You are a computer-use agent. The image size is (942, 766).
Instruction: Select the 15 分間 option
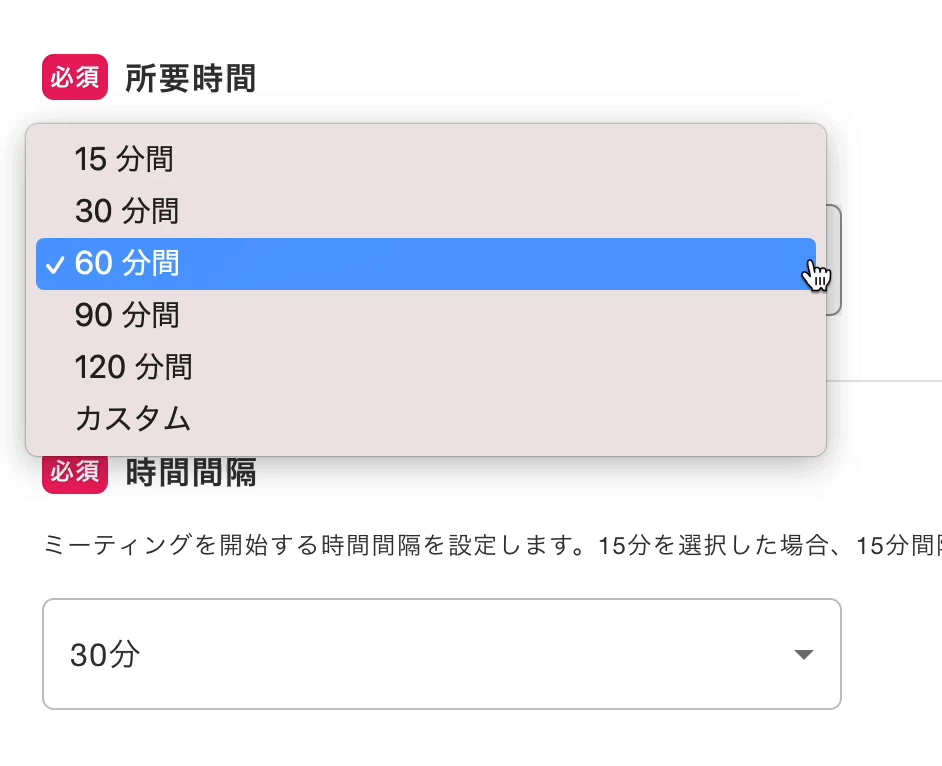tap(124, 159)
